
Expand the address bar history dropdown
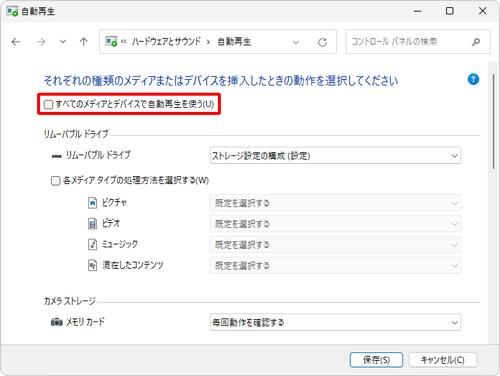(x=296, y=42)
